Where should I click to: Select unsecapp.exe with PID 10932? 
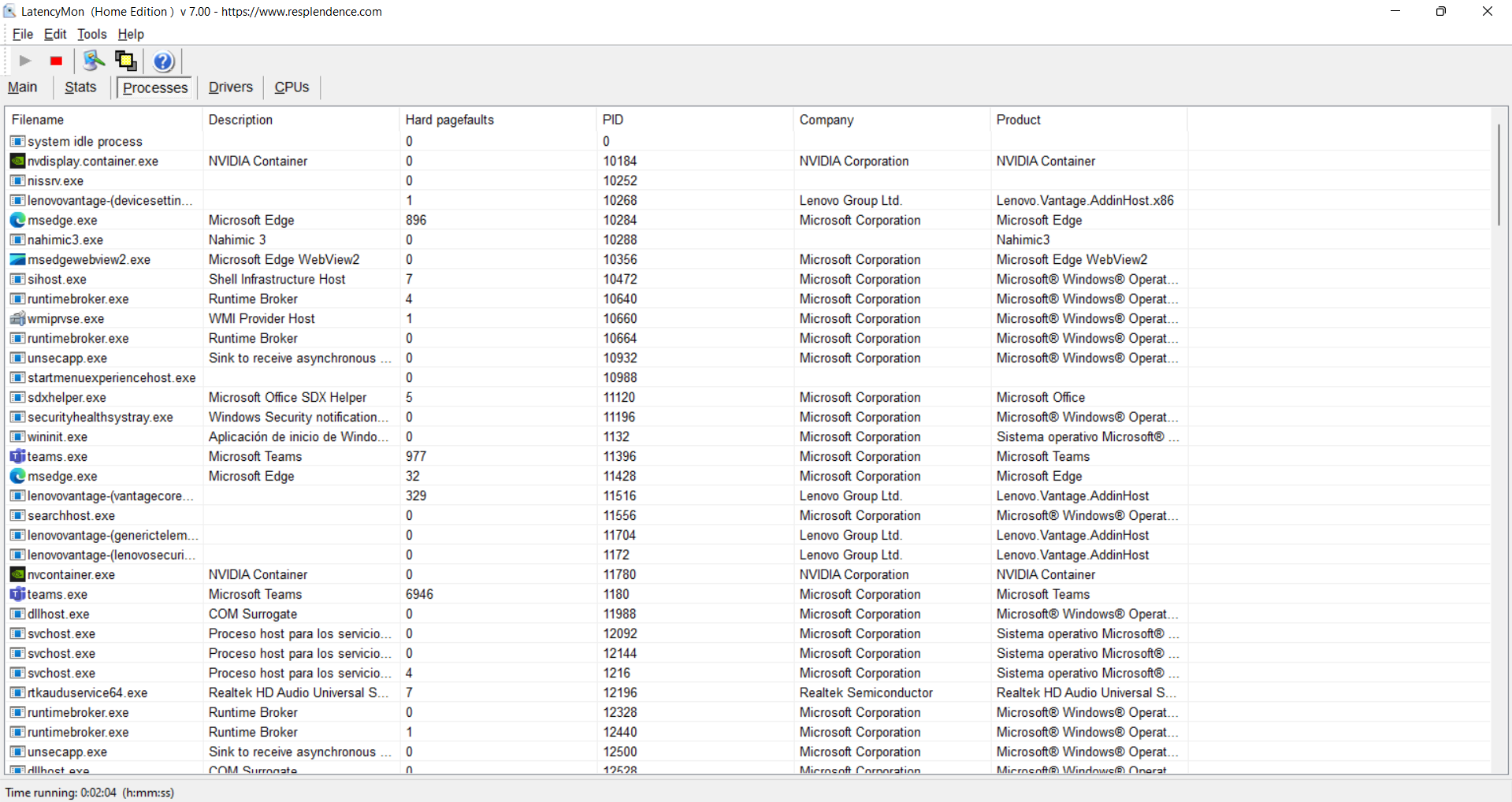(x=67, y=358)
